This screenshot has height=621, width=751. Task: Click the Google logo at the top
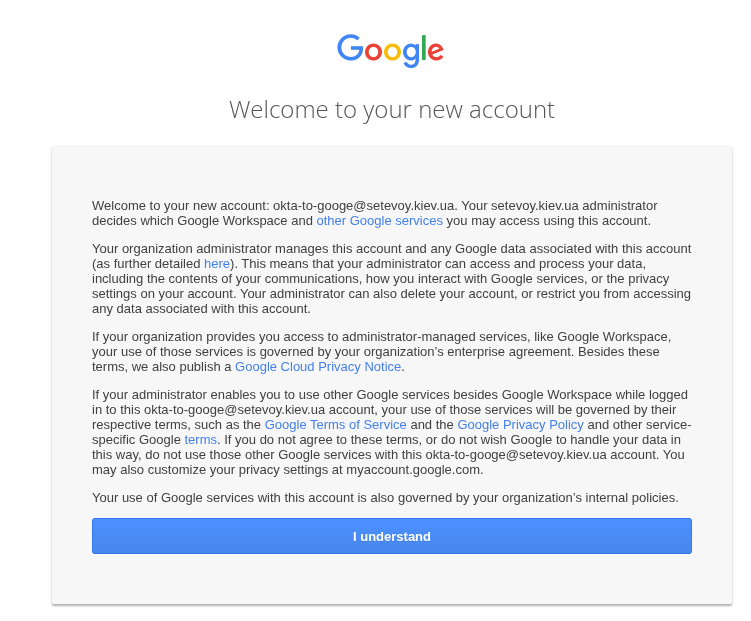[390, 50]
